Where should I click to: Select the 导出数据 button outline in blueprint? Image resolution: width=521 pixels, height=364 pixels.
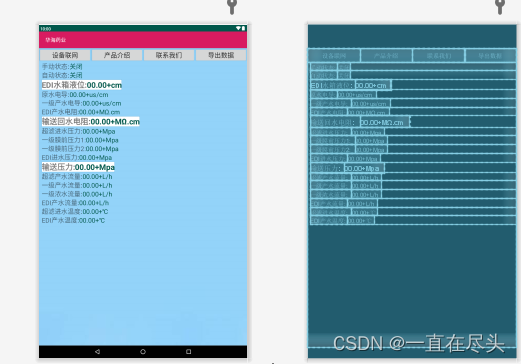[490, 56]
